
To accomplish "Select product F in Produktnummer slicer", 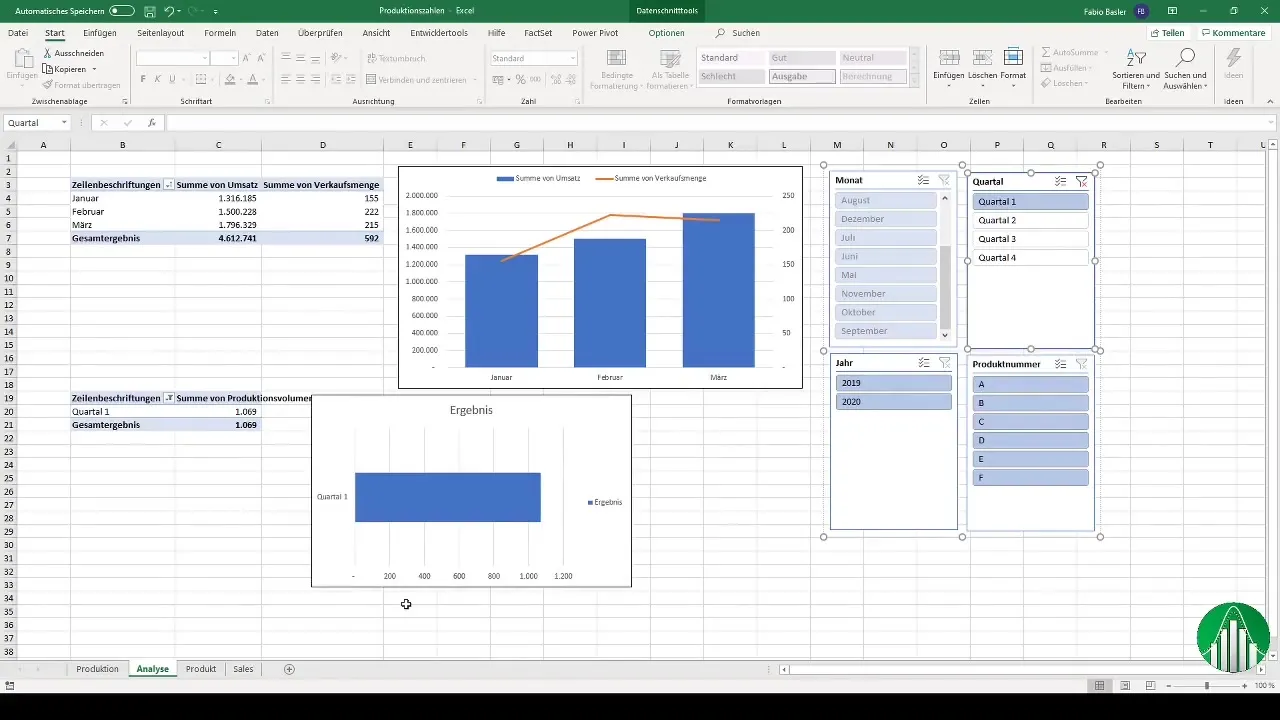I will pos(1030,478).
